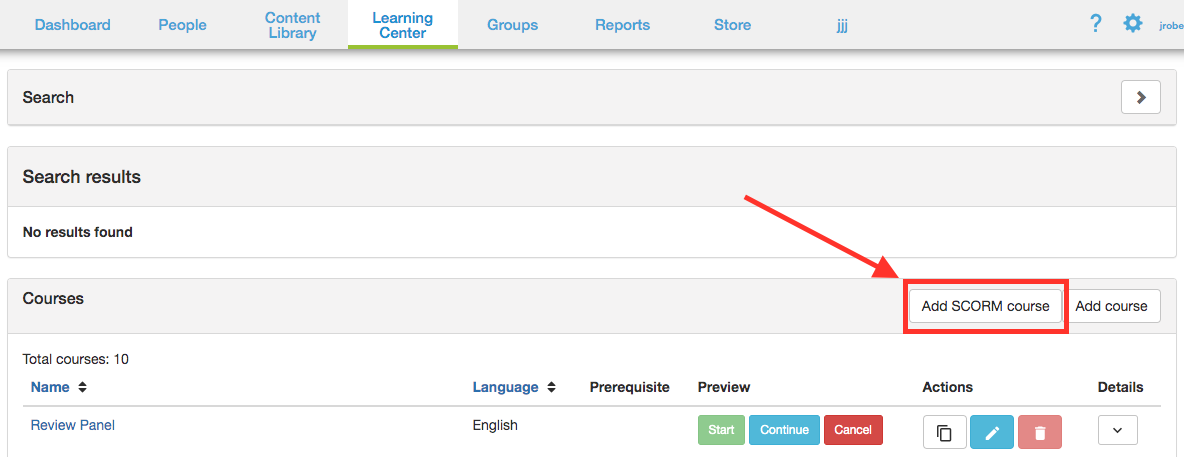Switch to the Dashboard tab
Screen dimensions: 1184x457
pos(72,25)
